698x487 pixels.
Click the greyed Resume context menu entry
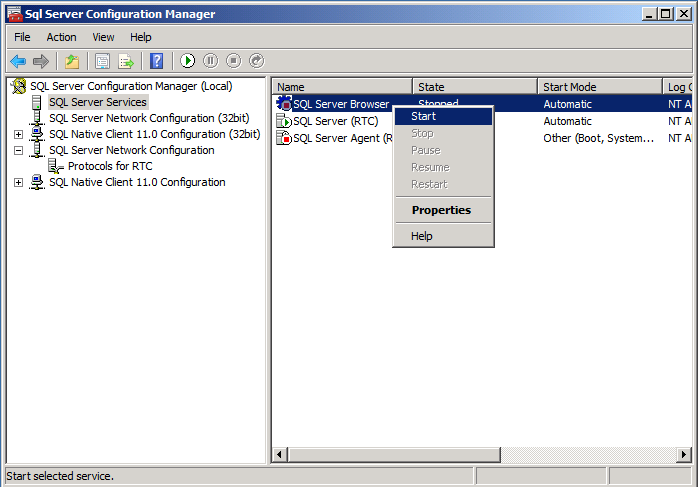point(443,167)
